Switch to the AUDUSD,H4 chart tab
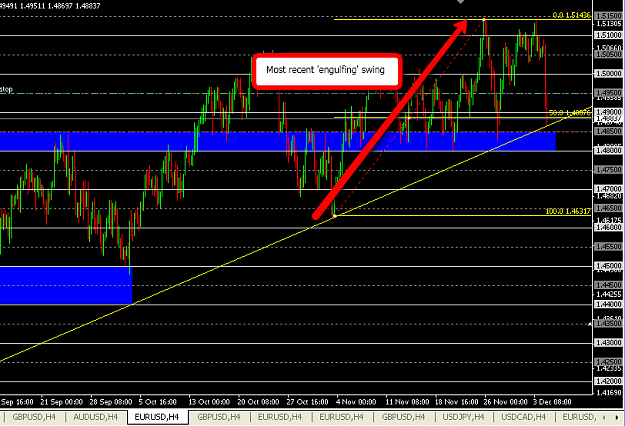 96,417
